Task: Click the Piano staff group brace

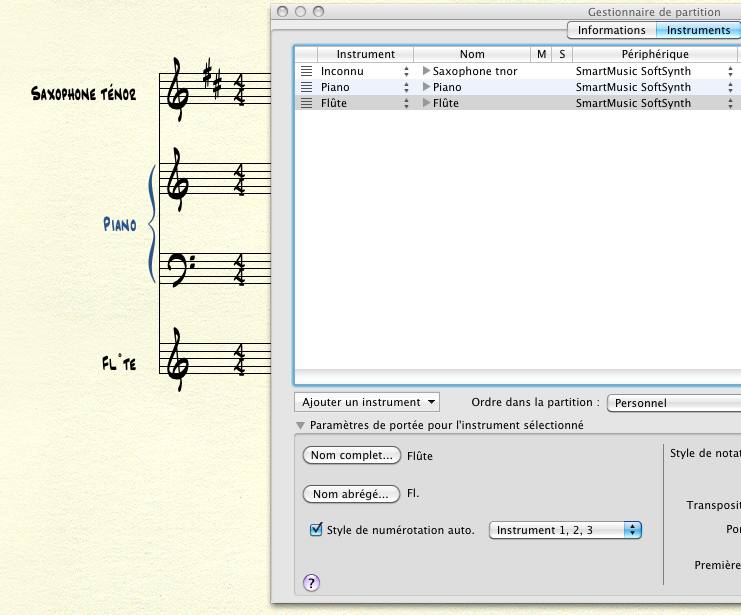Action: coord(152,224)
